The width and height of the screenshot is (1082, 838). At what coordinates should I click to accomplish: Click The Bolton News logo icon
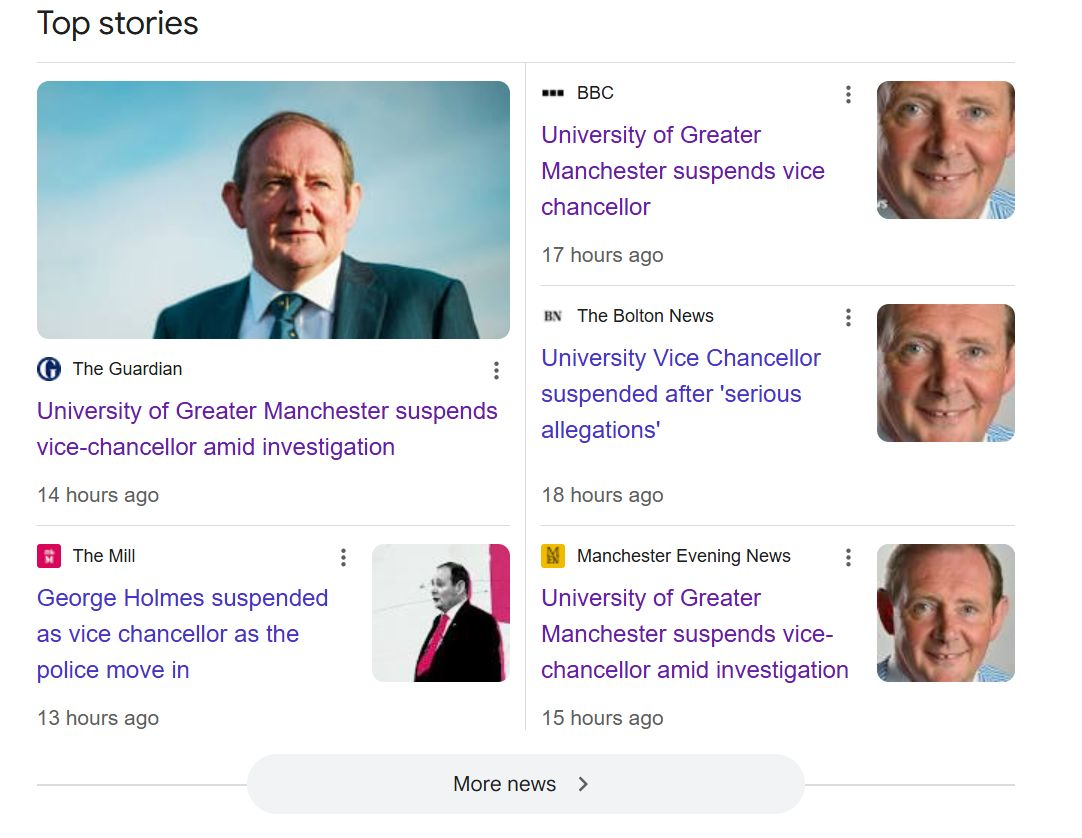point(553,316)
